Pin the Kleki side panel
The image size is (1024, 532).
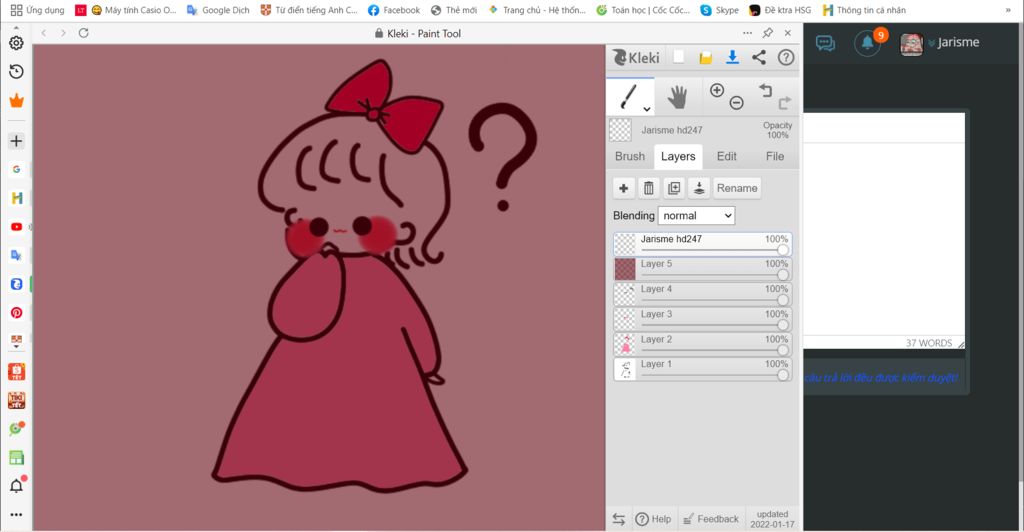(x=768, y=33)
